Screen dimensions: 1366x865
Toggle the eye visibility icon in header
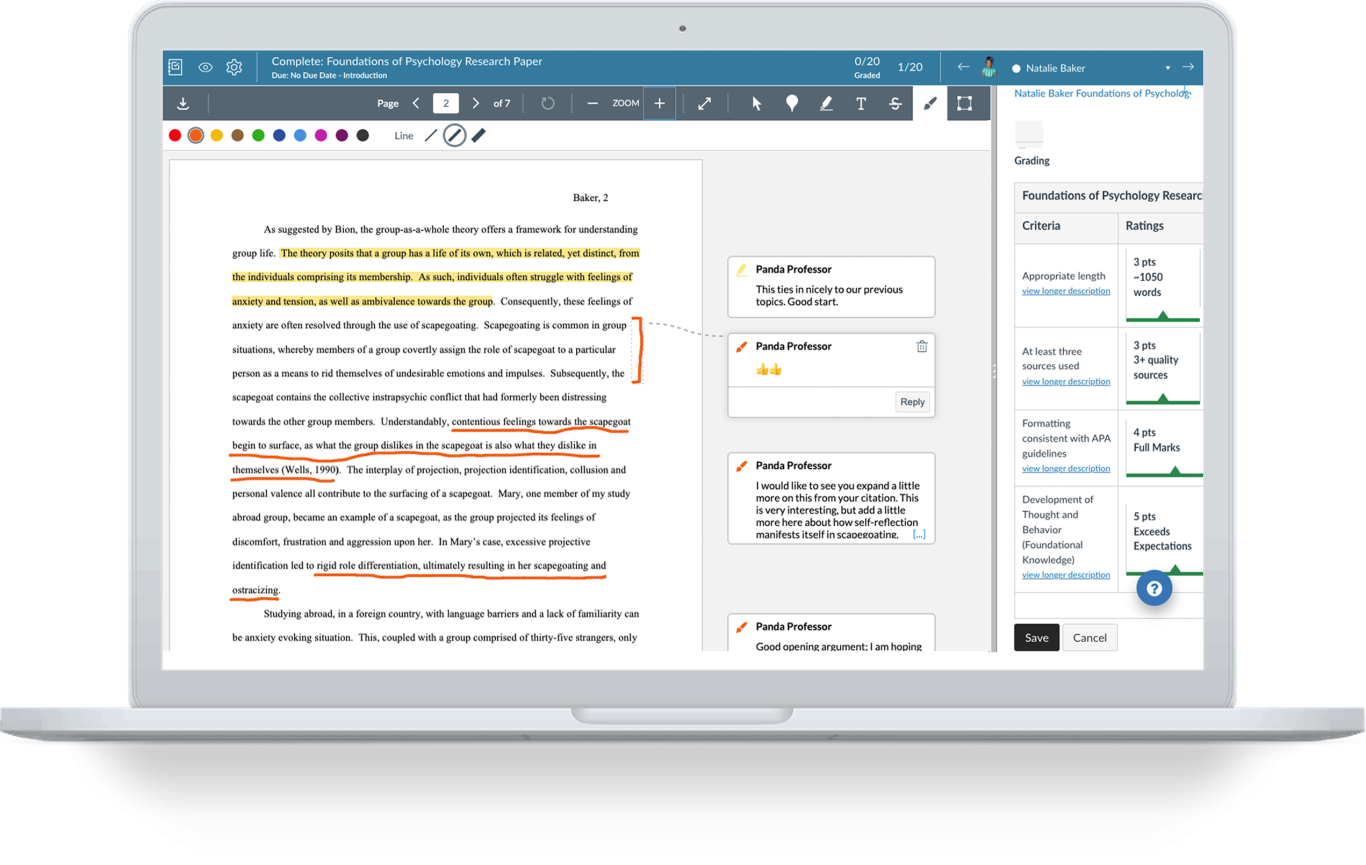click(x=205, y=67)
